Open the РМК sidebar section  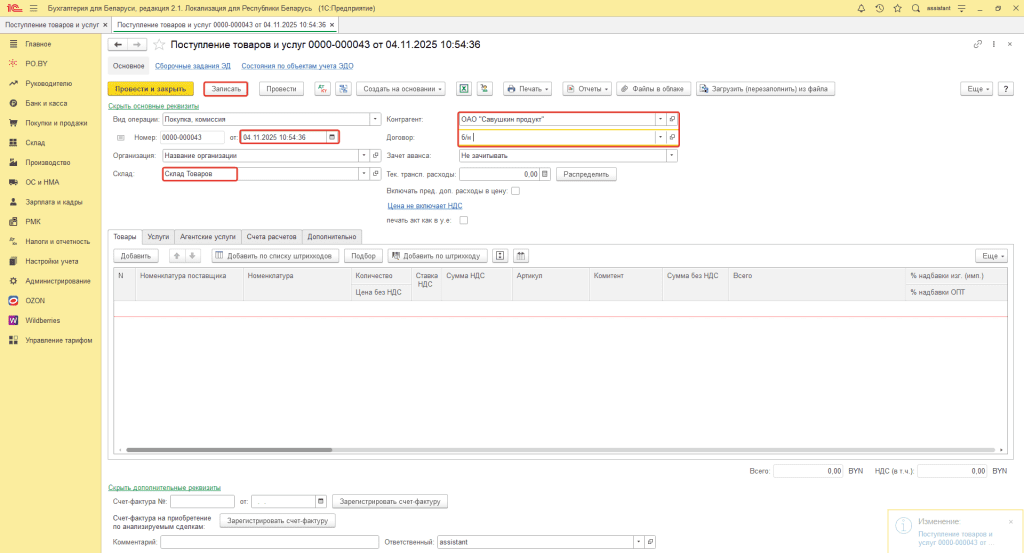[33, 221]
